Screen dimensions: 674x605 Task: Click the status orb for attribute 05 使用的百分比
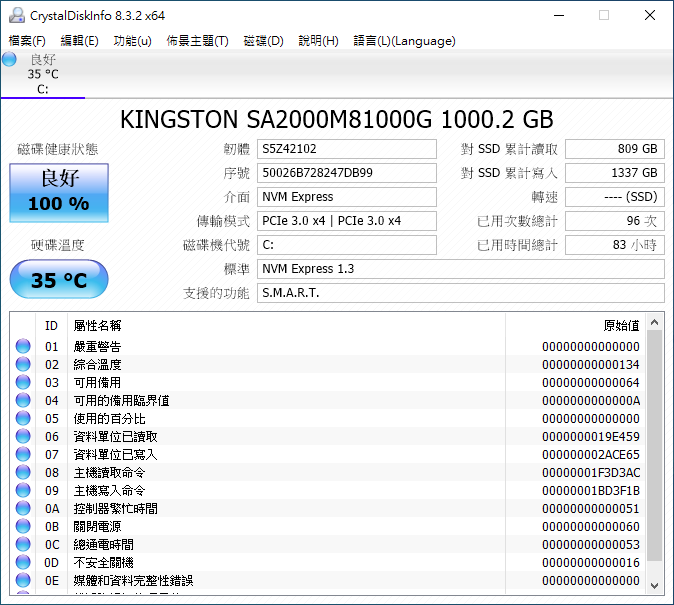click(x=23, y=418)
